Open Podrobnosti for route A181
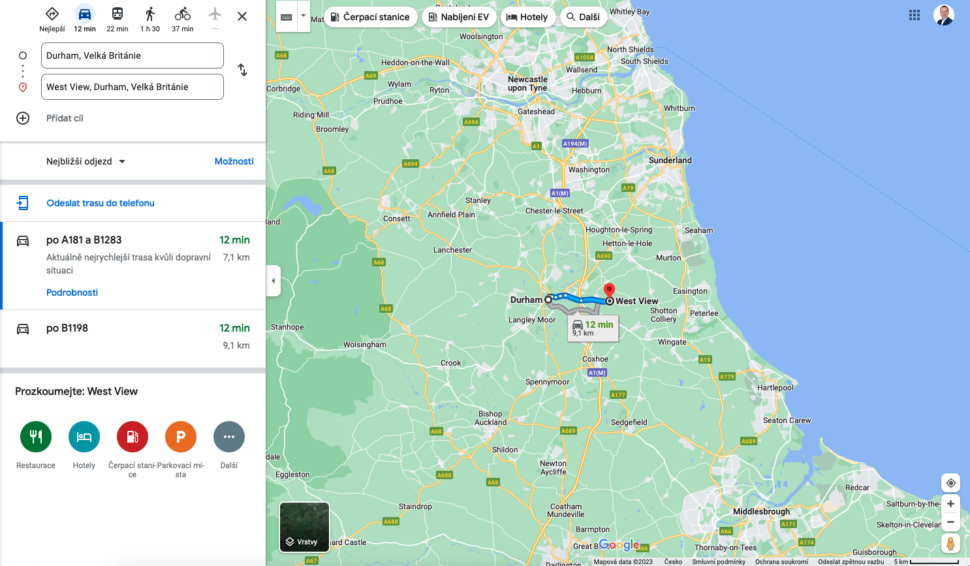This screenshot has height=566, width=970. coord(72,293)
